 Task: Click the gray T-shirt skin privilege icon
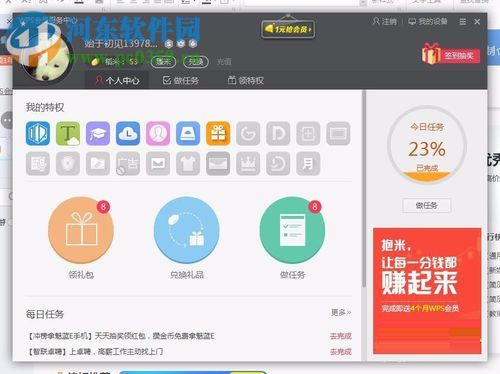click(x=188, y=163)
